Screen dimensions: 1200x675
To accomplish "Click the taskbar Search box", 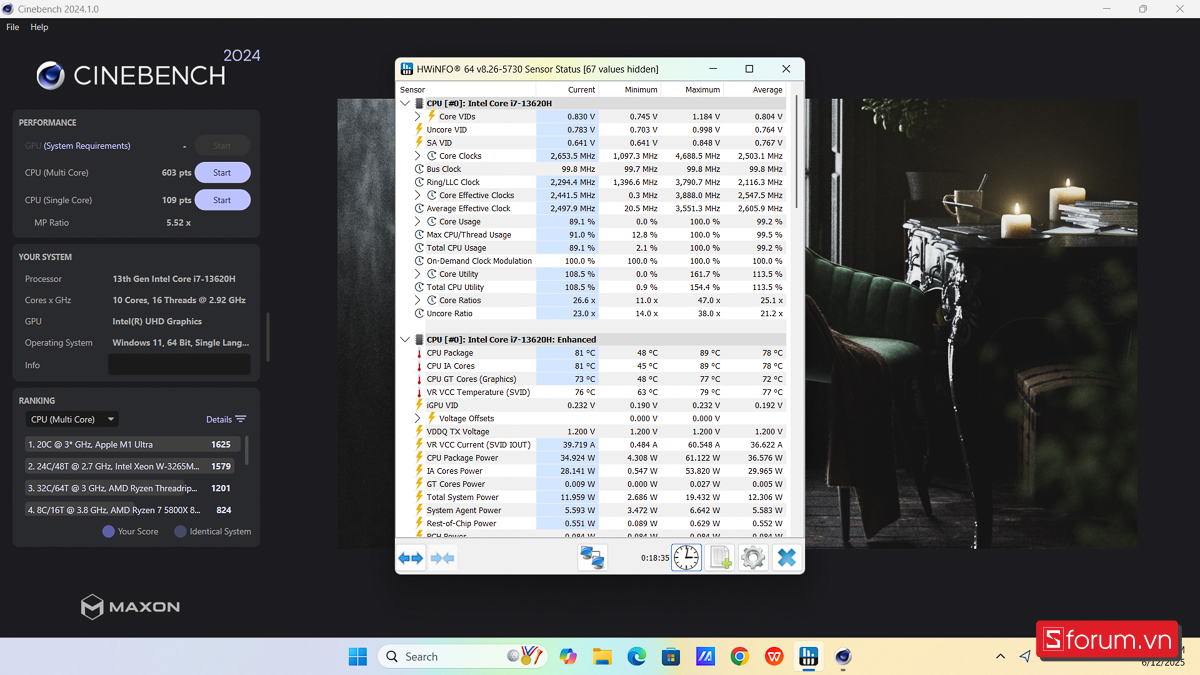I will point(462,656).
